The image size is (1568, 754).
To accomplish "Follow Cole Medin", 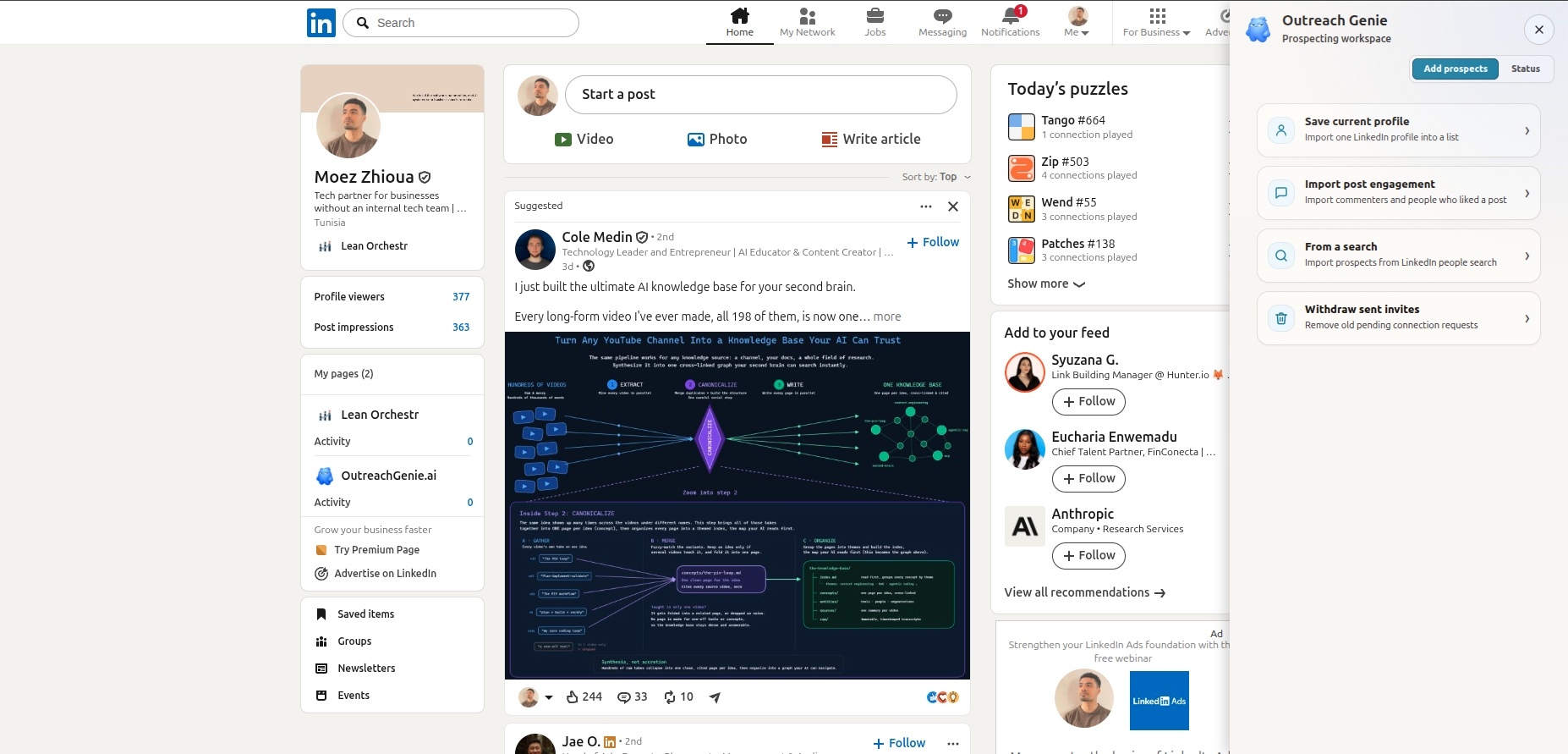I will tap(933, 242).
